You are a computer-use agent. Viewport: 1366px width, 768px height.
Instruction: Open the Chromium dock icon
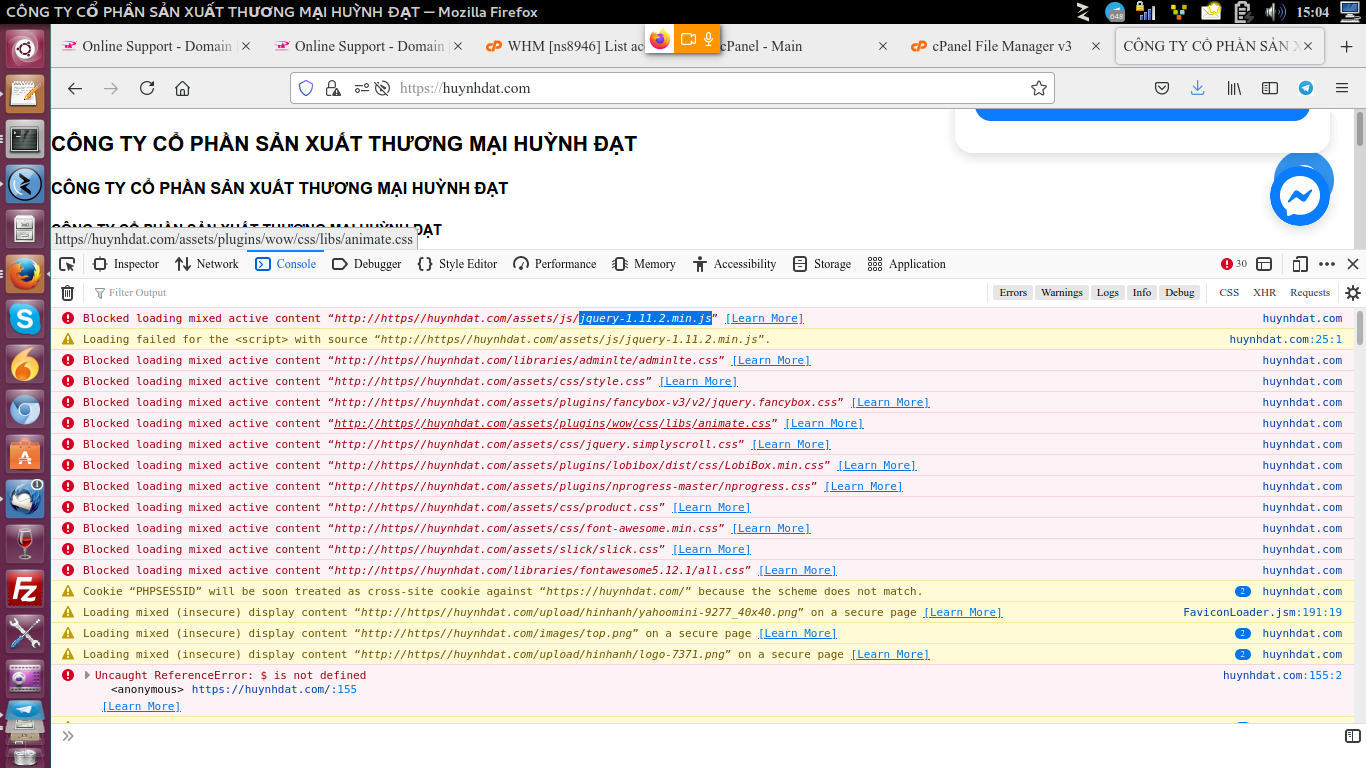point(25,409)
